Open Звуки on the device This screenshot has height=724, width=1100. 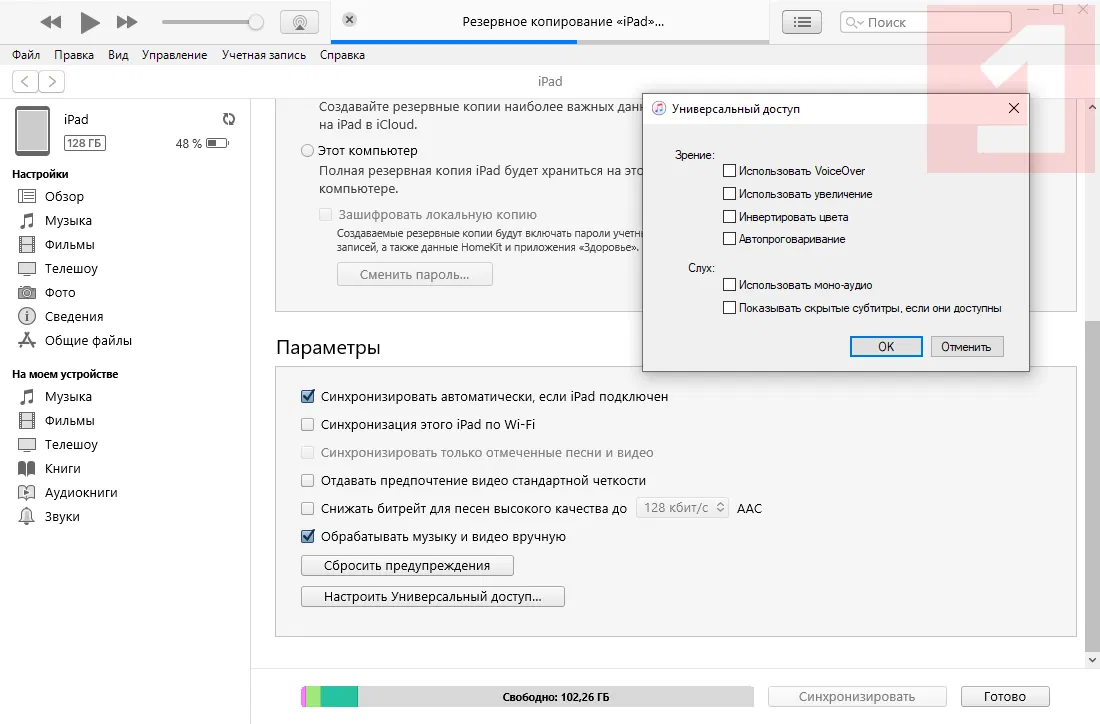pyautogui.click(x=62, y=516)
